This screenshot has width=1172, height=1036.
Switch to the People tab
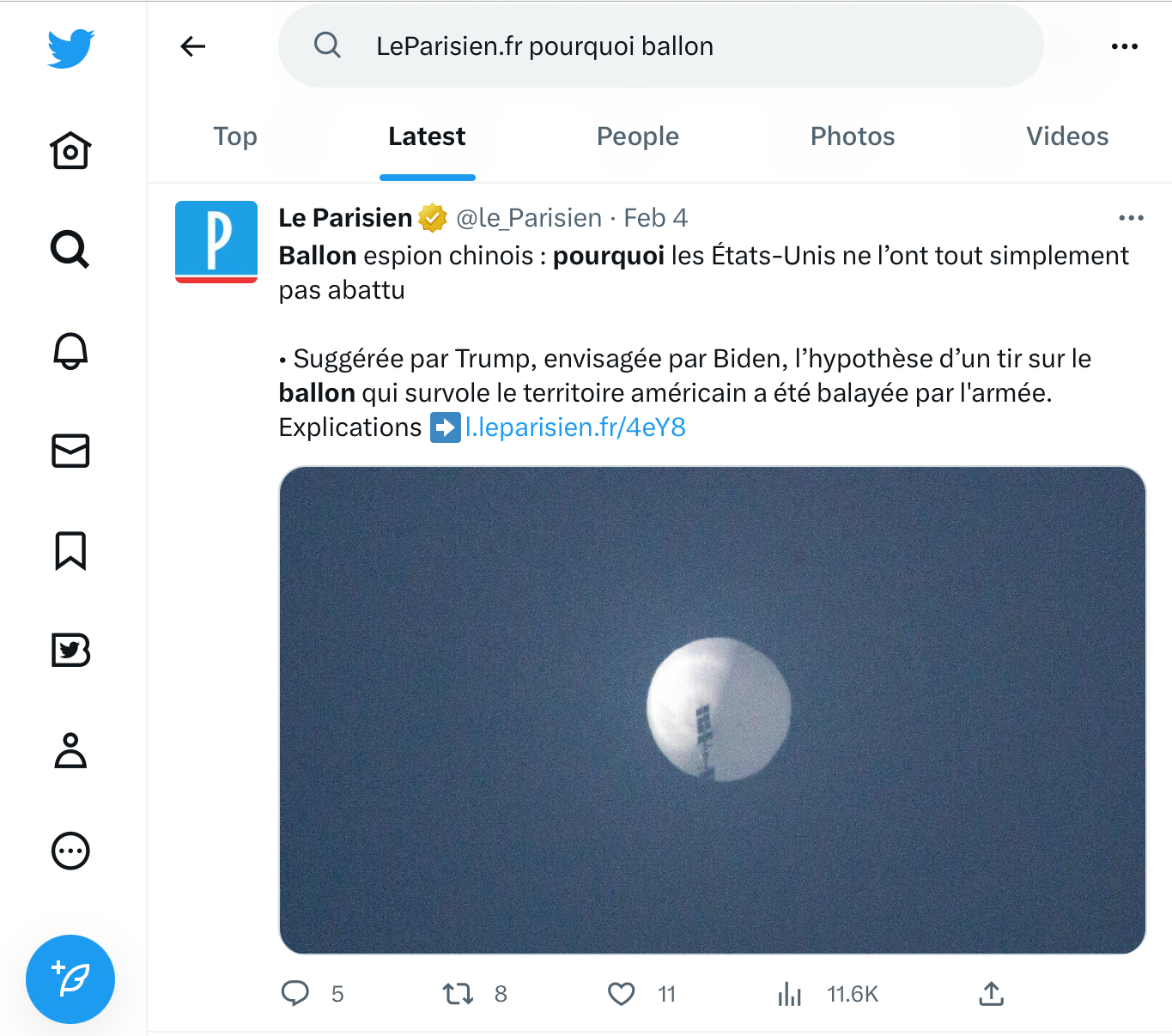point(638,136)
